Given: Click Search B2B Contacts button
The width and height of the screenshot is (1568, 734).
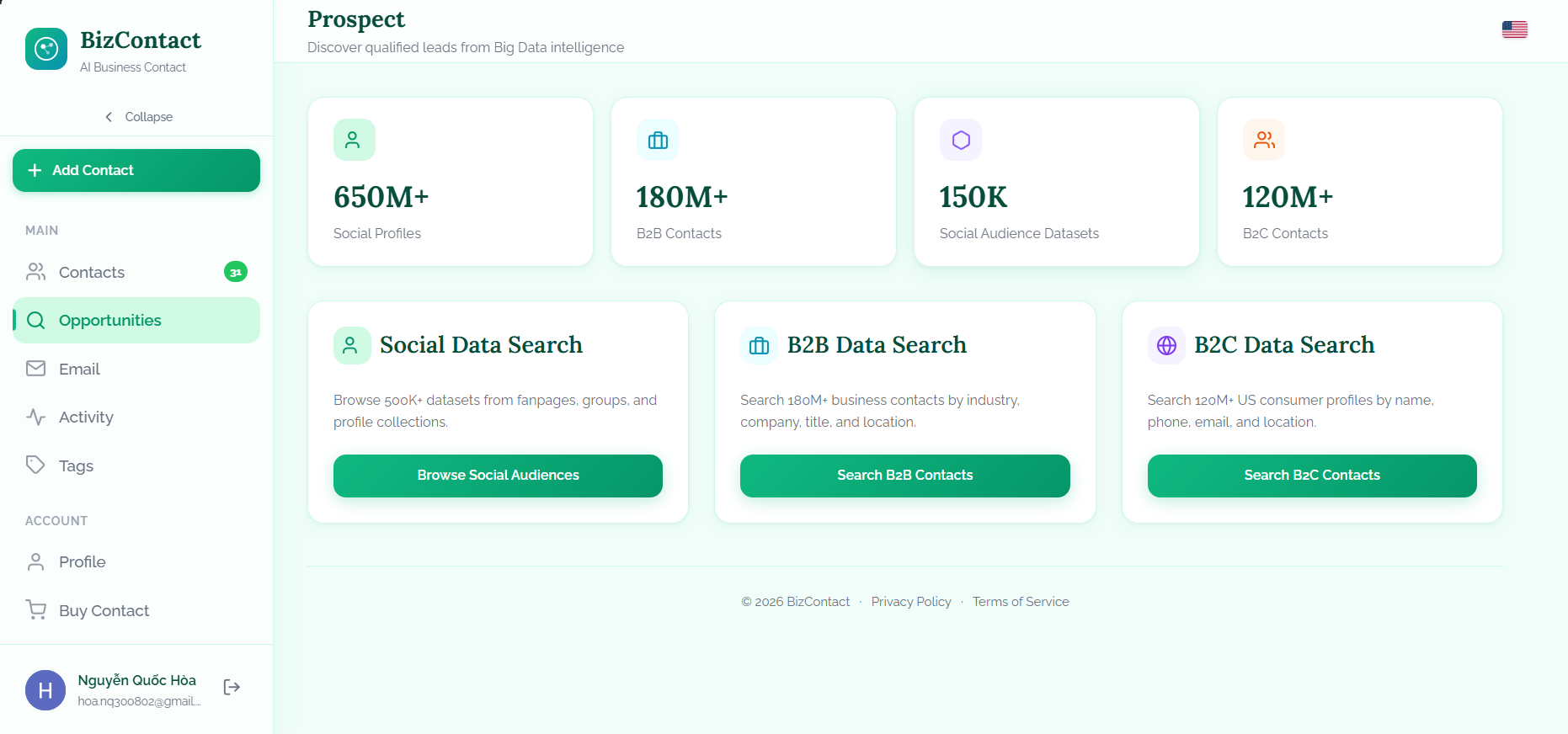Looking at the screenshot, I should [x=905, y=476].
